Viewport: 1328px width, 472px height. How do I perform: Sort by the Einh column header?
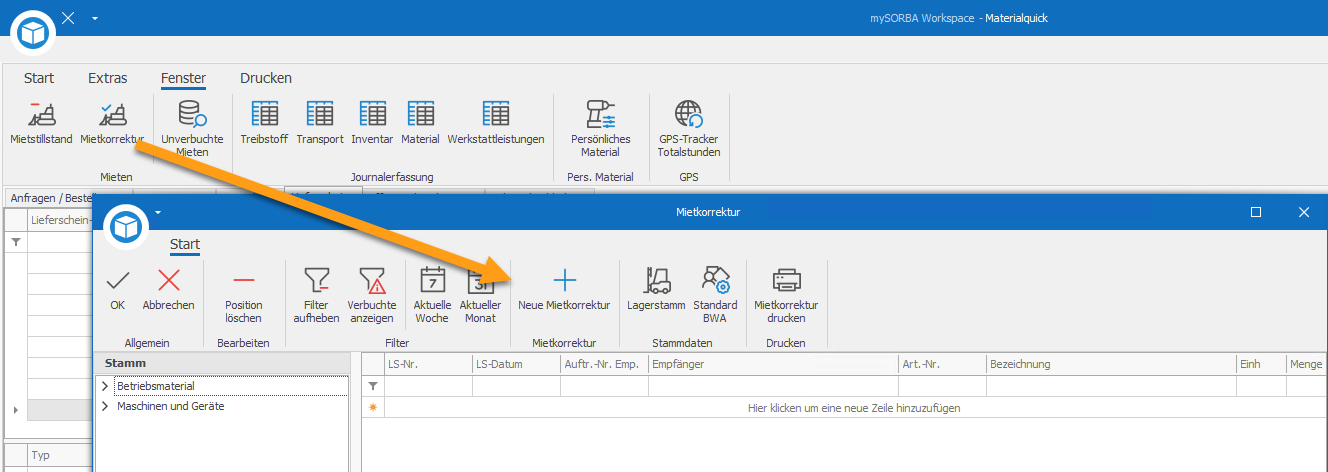click(x=1261, y=365)
